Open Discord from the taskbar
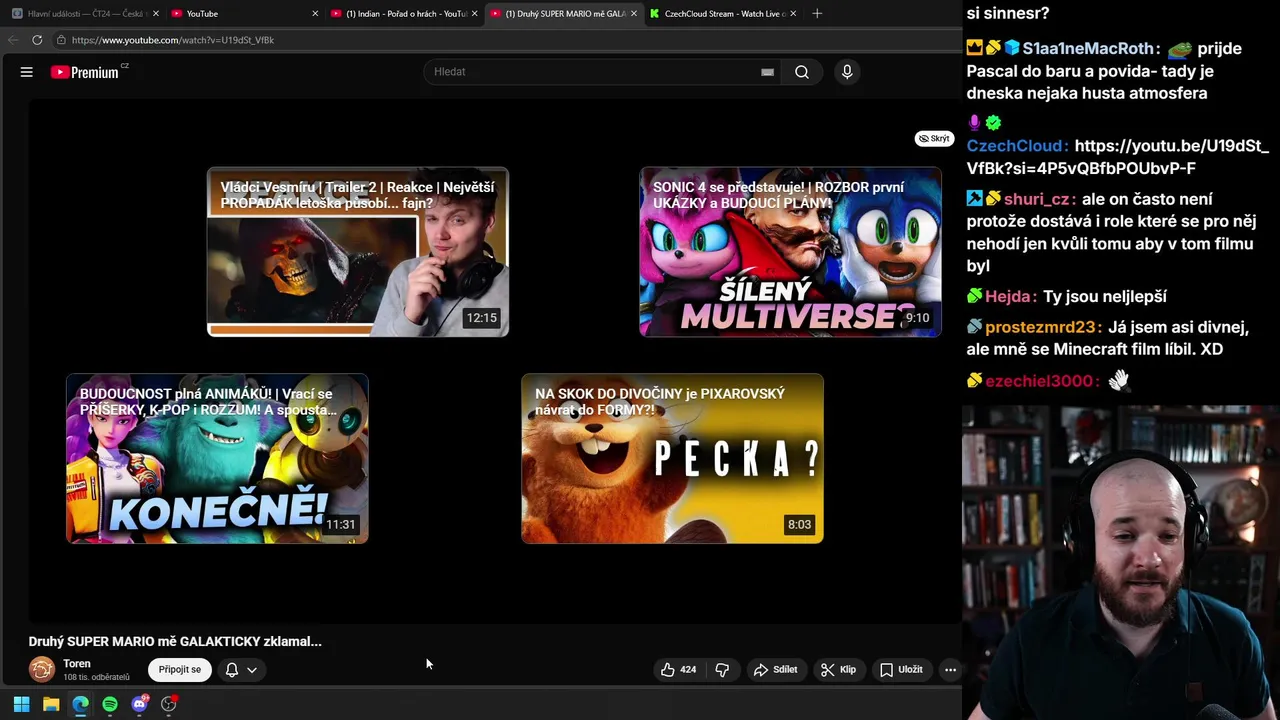 (139, 704)
